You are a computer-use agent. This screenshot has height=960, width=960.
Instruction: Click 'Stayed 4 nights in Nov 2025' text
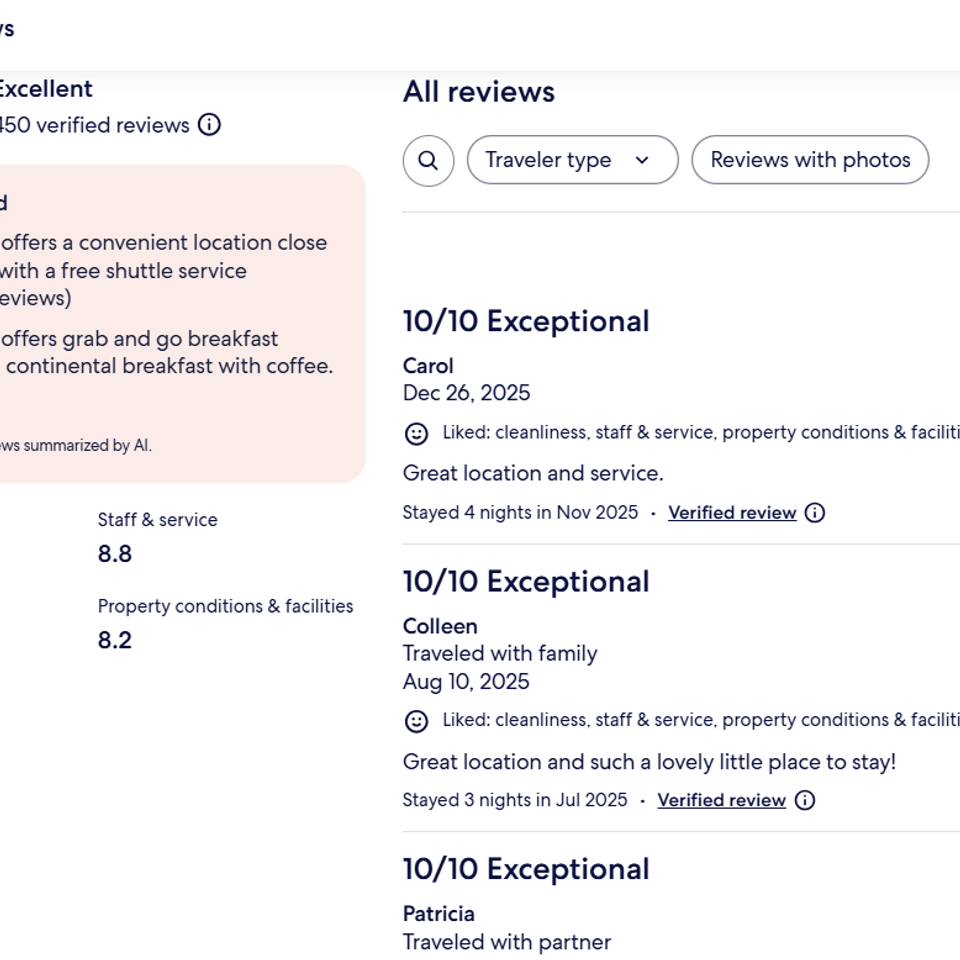[520, 513]
